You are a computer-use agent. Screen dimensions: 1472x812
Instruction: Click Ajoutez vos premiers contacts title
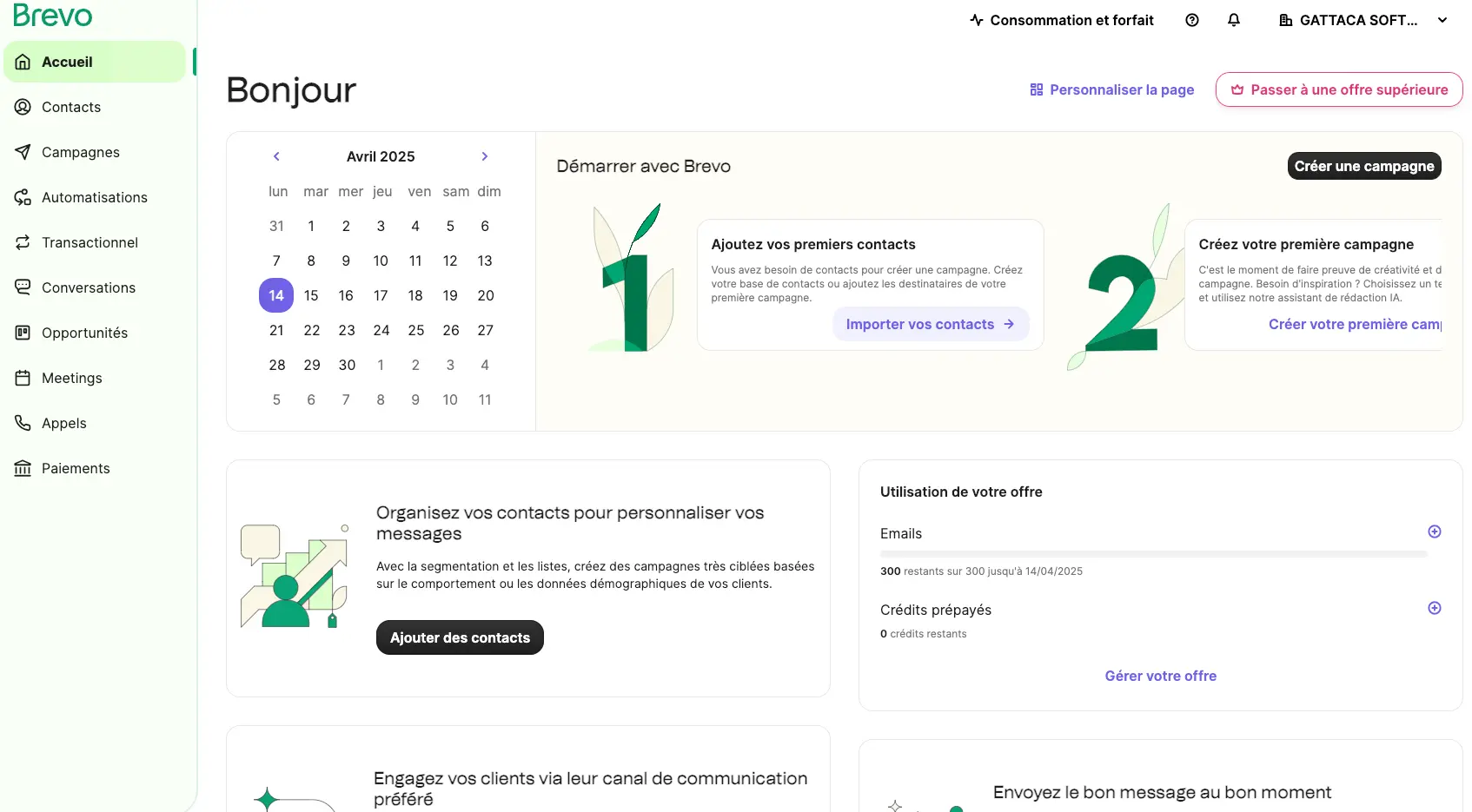point(813,244)
